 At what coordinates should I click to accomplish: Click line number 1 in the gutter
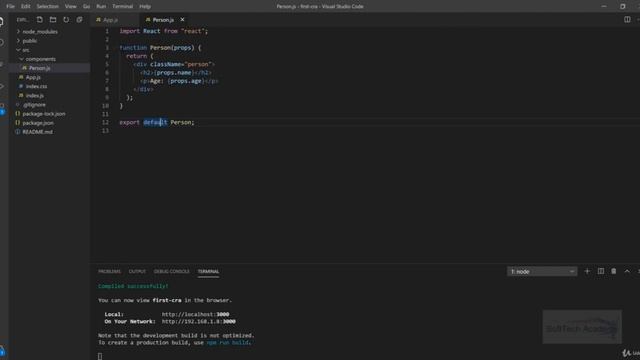pos(107,31)
